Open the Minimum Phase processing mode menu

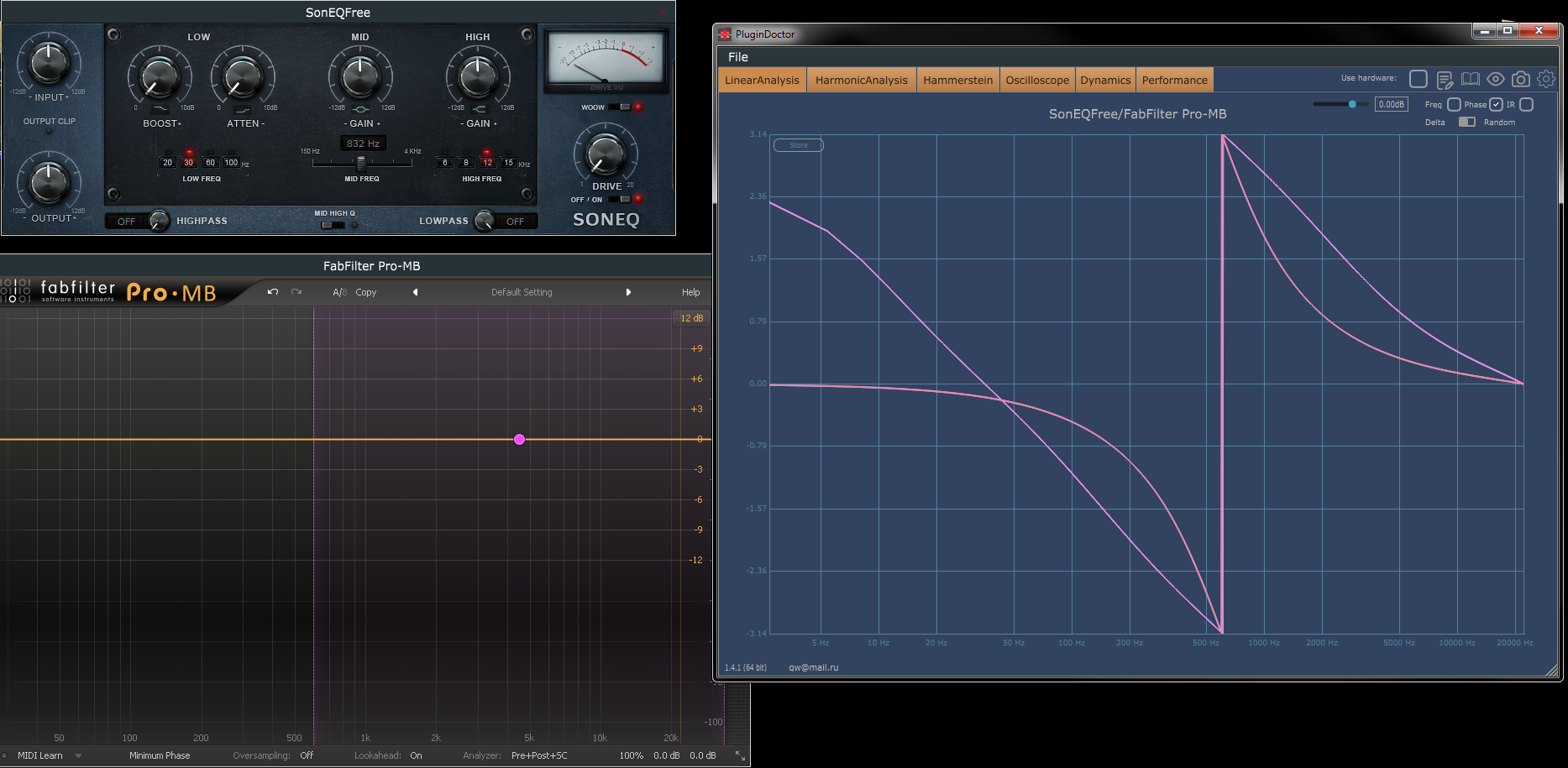click(160, 755)
